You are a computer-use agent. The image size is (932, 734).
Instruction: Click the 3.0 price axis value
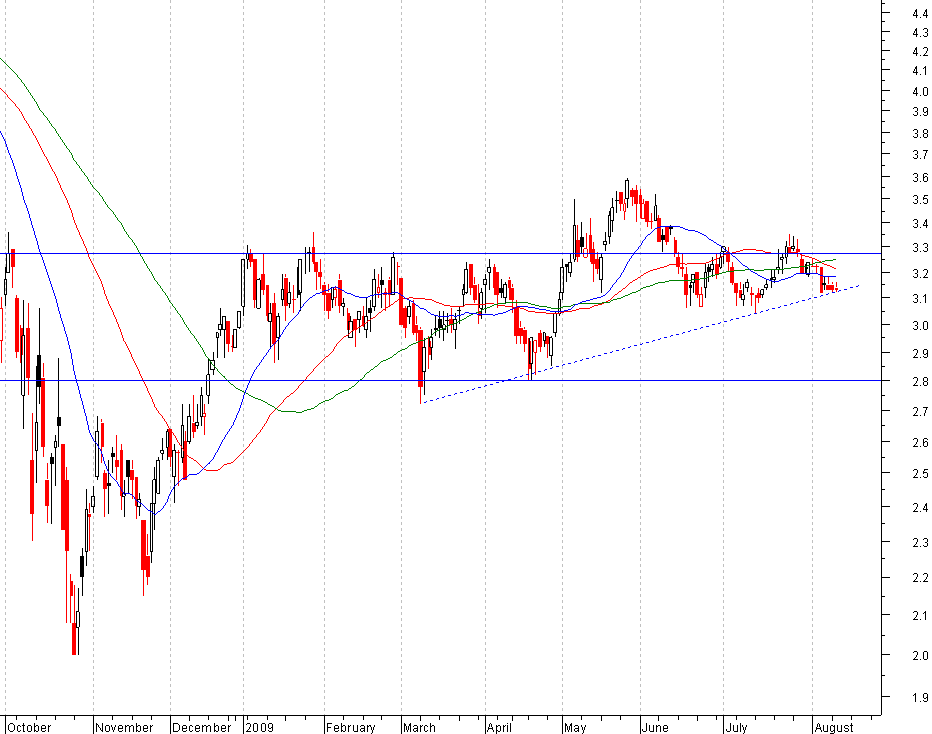[920, 325]
